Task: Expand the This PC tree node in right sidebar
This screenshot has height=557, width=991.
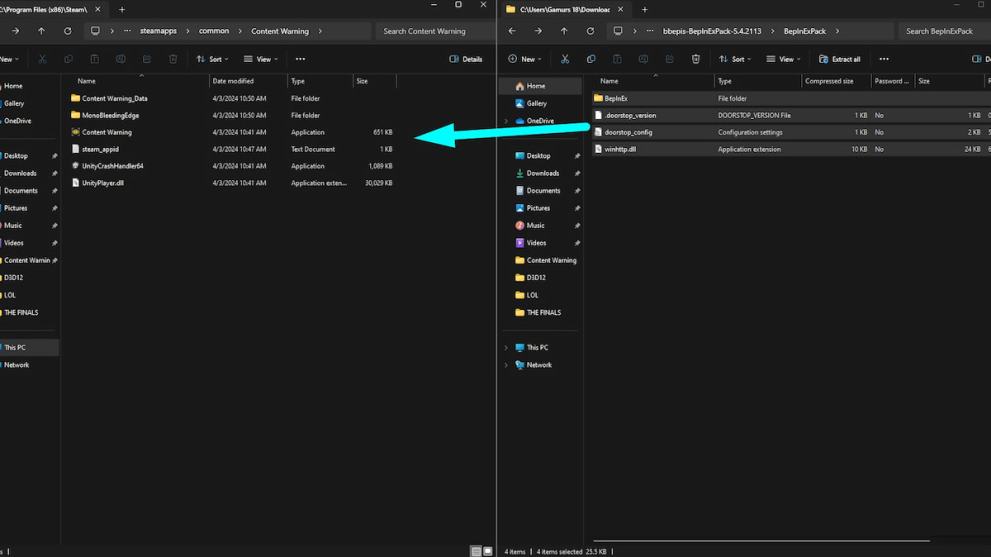Action: point(506,348)
